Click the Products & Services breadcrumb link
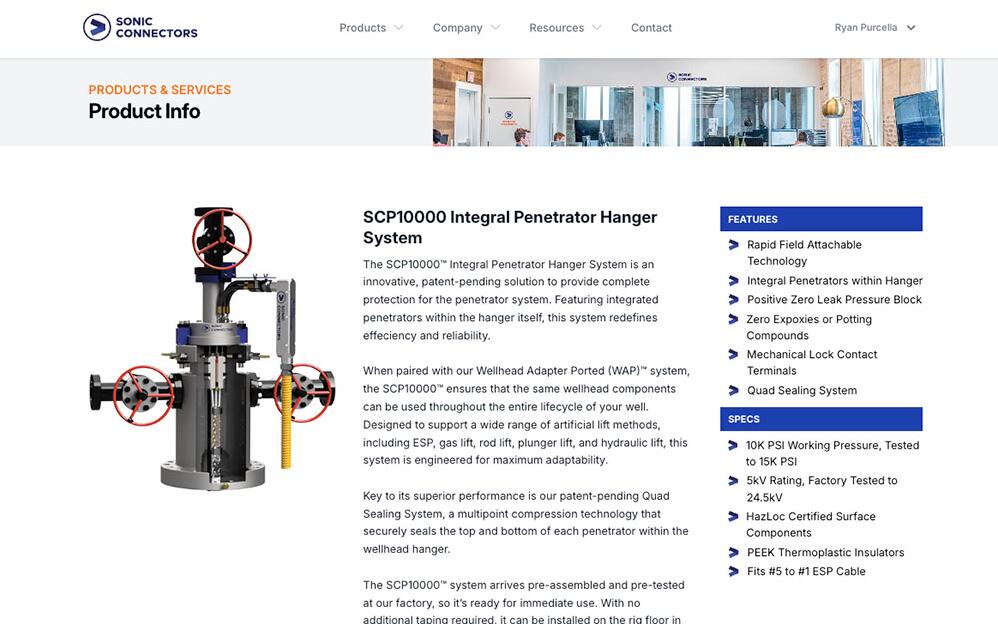The height and width of the screenshot is (624, 998). point(160,90)
